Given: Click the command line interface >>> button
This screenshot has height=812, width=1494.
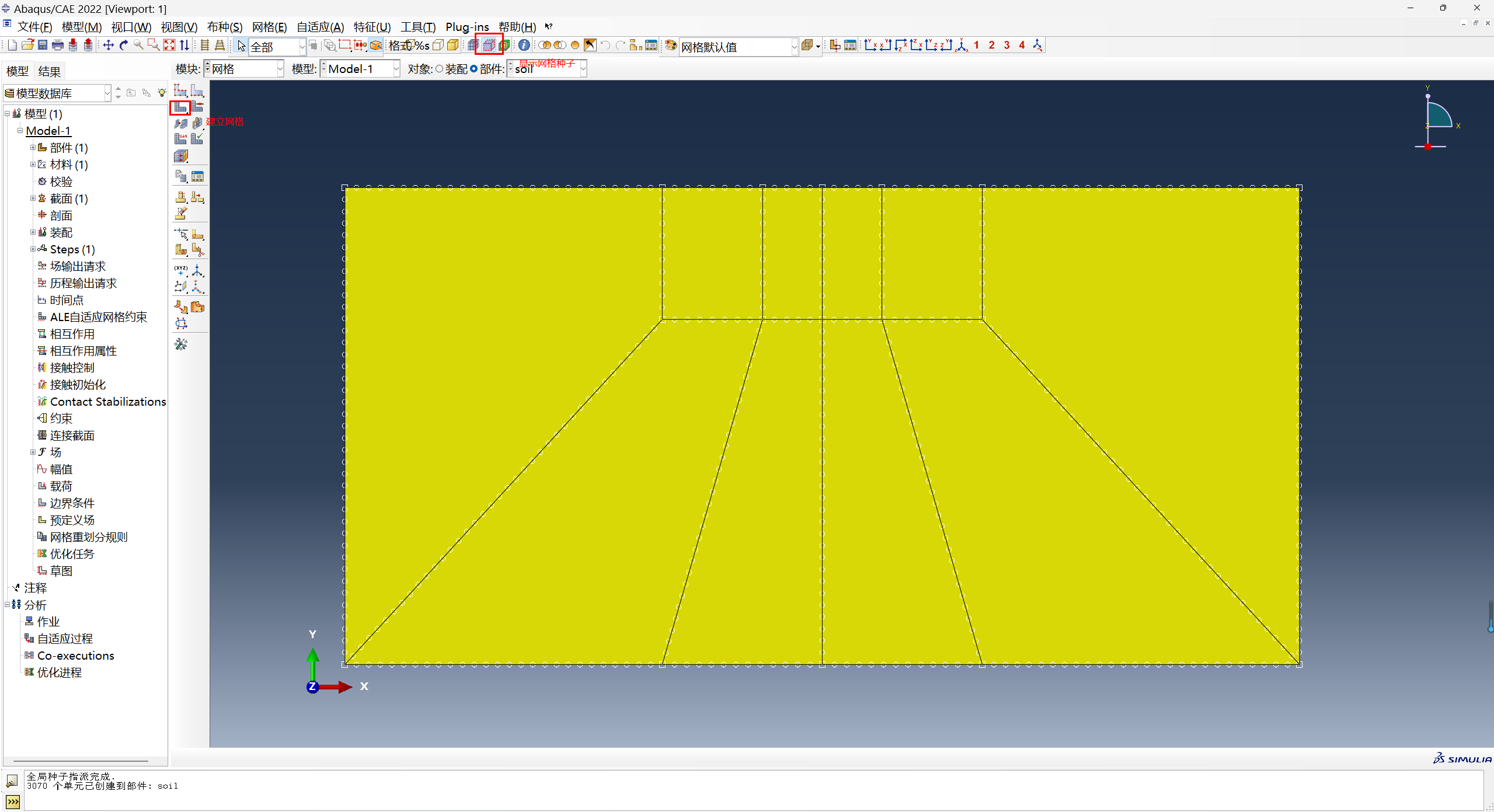Looking at the screenshot, I should 12,802.
